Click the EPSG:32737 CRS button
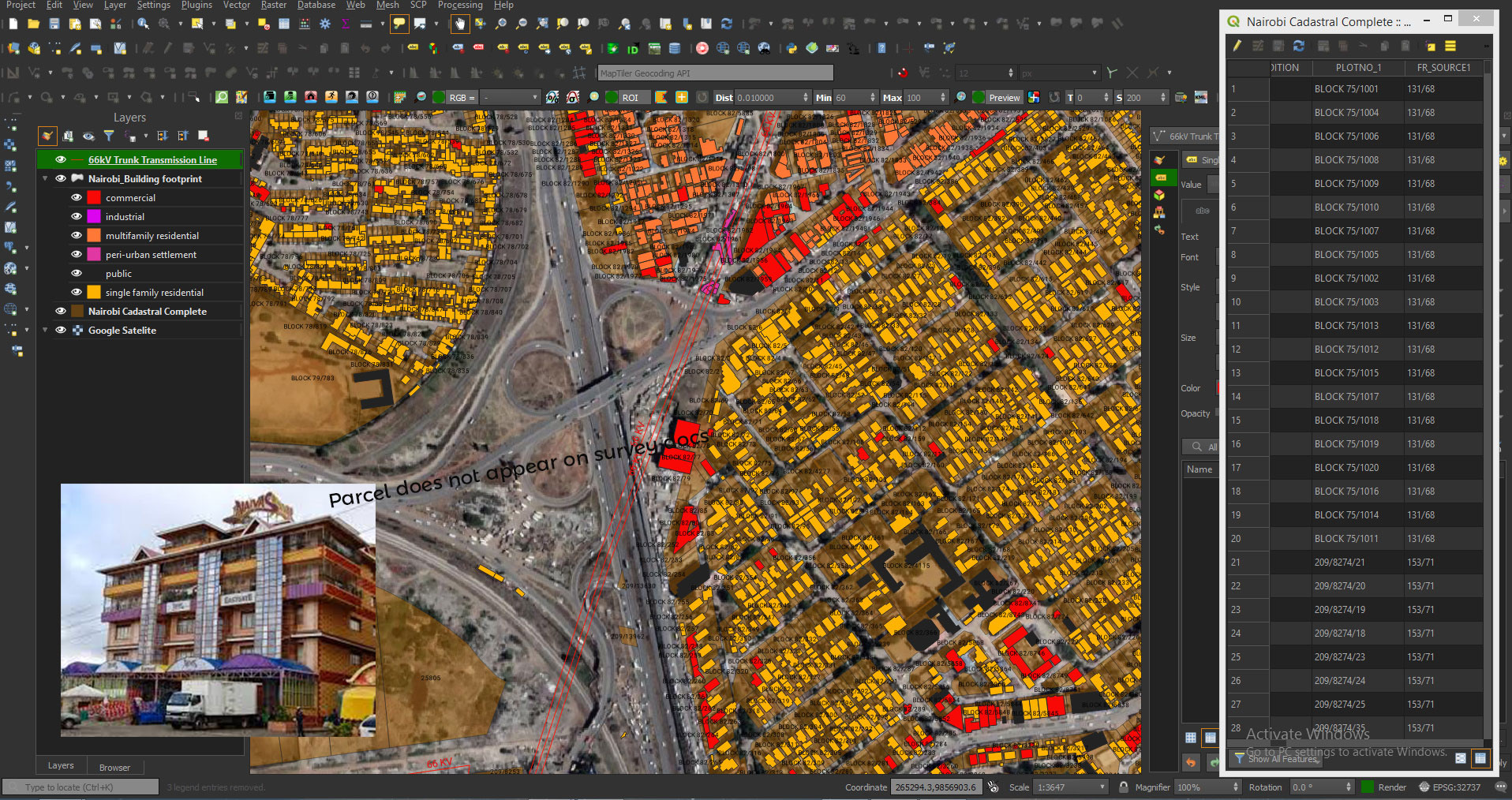The width and height of the screenshot is (1512, 800). click(1452, 787)
